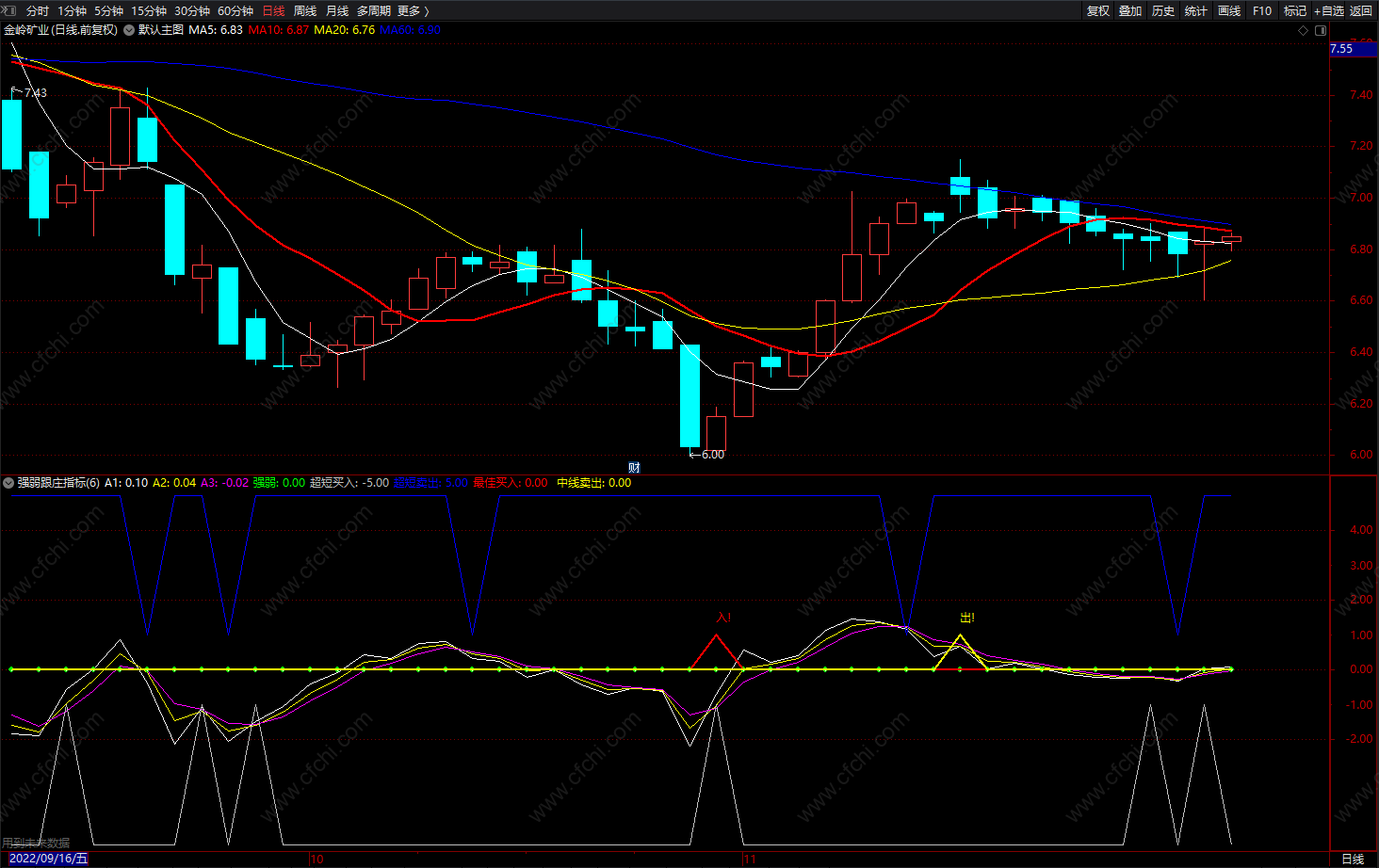The width and height of the screenshot is (1379, 868).
Task: Click 强弱: 0.00 value
Action: coord(279,483)
